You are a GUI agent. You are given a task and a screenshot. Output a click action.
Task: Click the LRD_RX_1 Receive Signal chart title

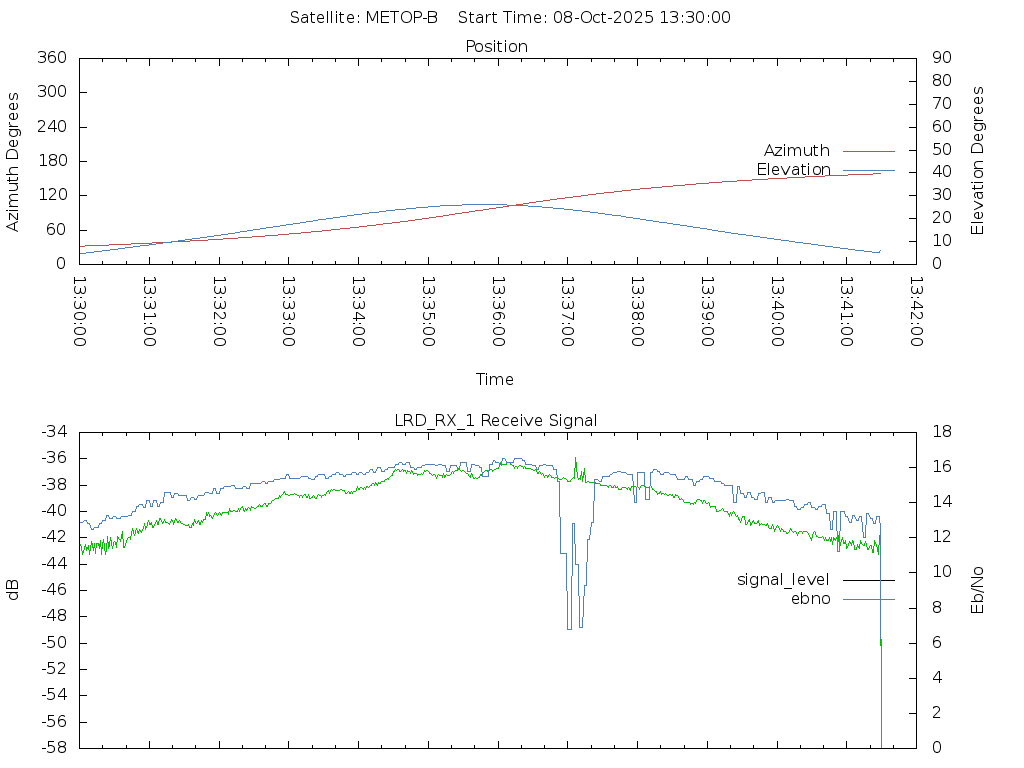pos(496,421)
